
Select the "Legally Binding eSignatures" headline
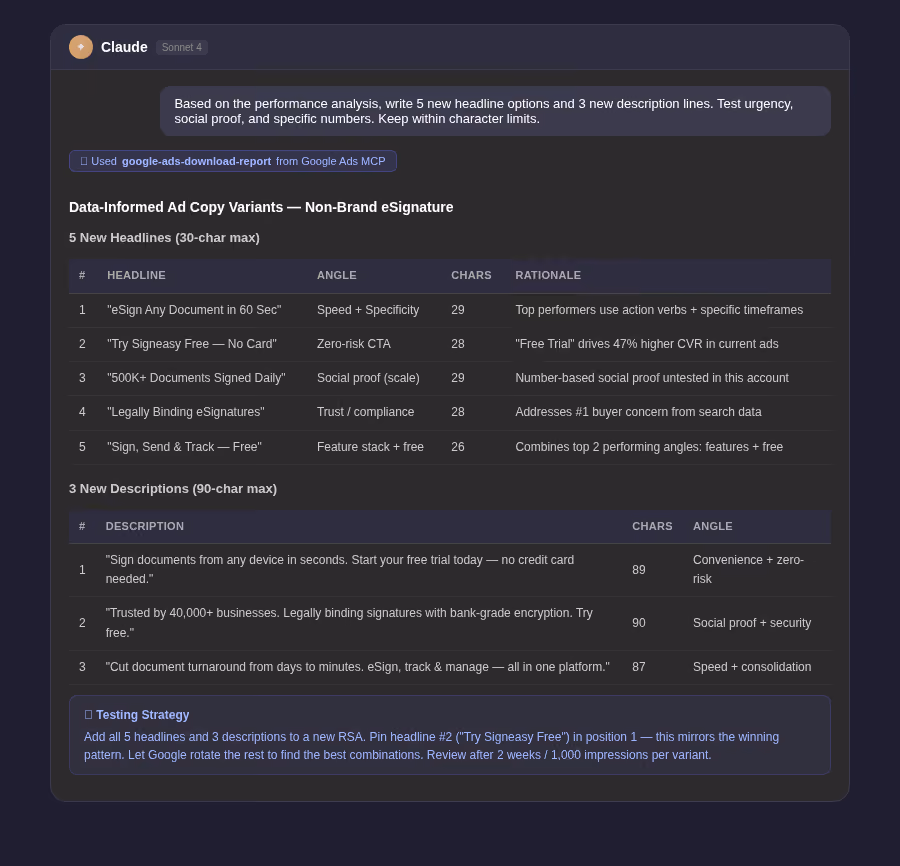(185, 412)
